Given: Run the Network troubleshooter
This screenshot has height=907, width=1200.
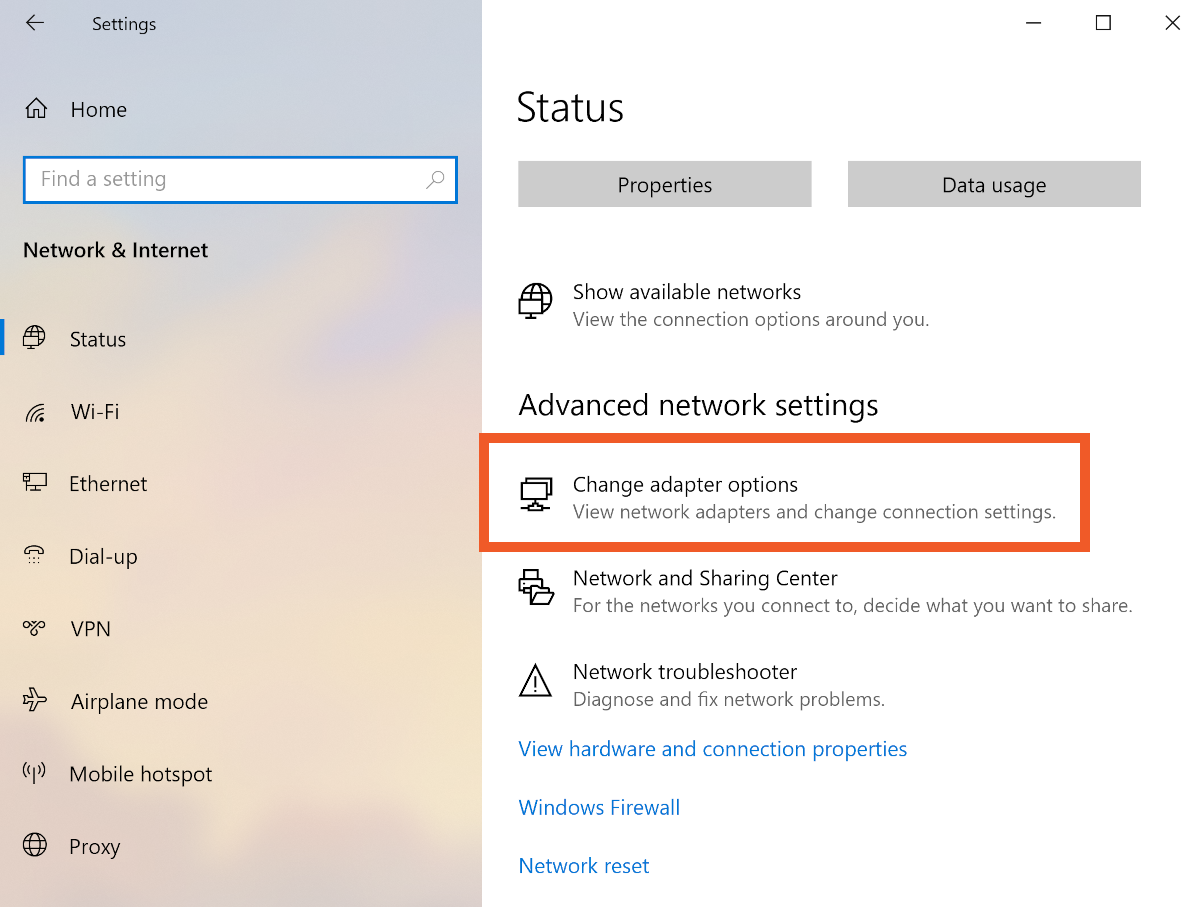Looking at the screenshot, I should pyautogui.click(x=685, y=672).
